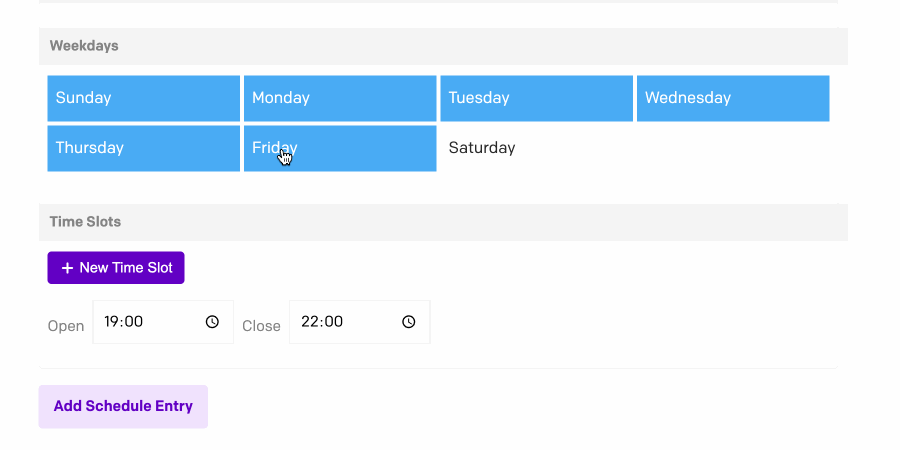The image size is (900, 450).
Task: Toggle Monday weekday off
Action: point(339,98)
